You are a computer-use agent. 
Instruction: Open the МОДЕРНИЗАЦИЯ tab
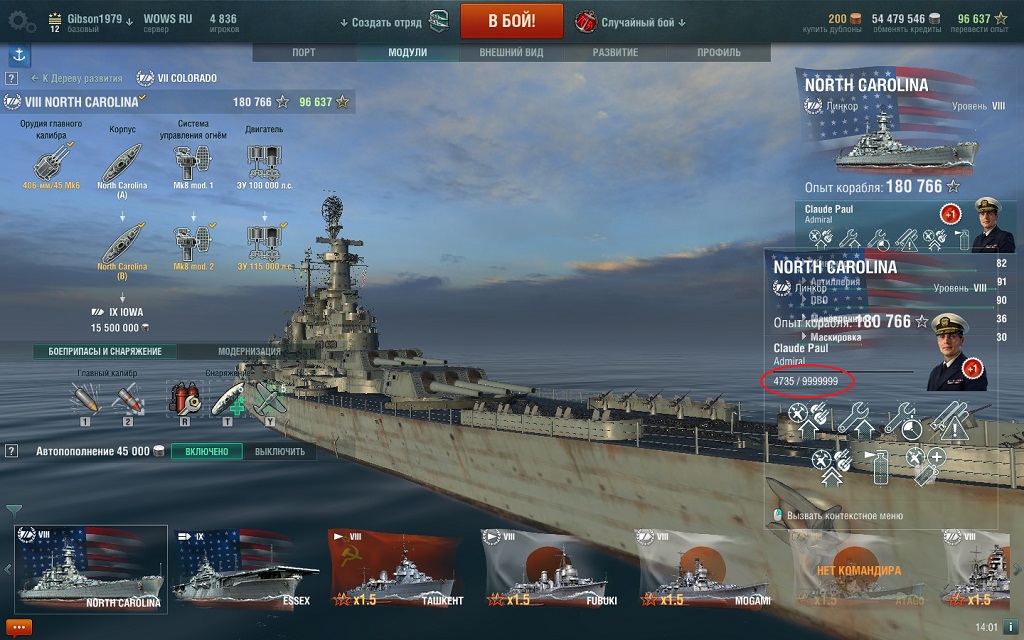pyautogui.click(x=249, y=351)
